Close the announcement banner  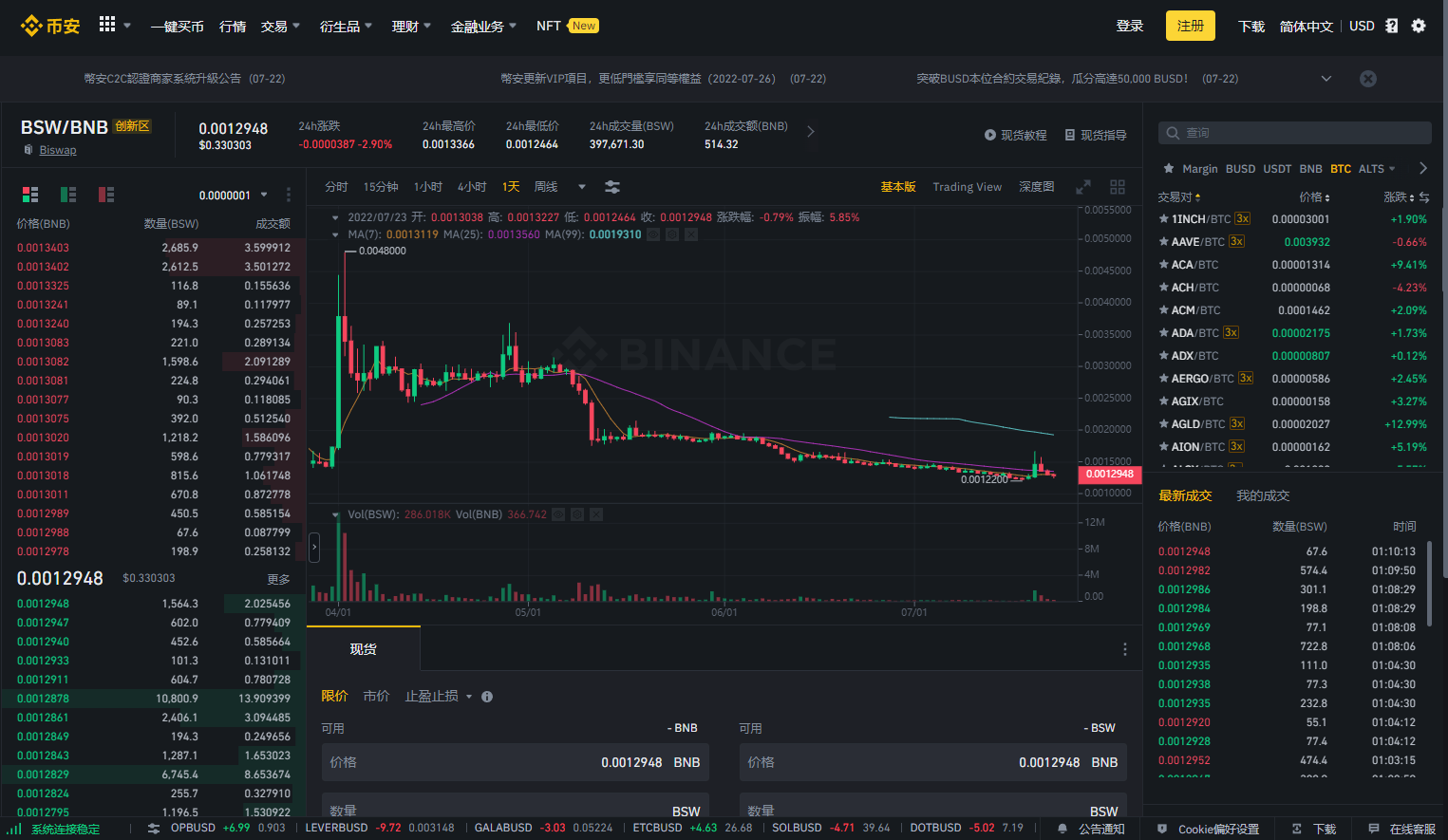tap(1368, 79)
